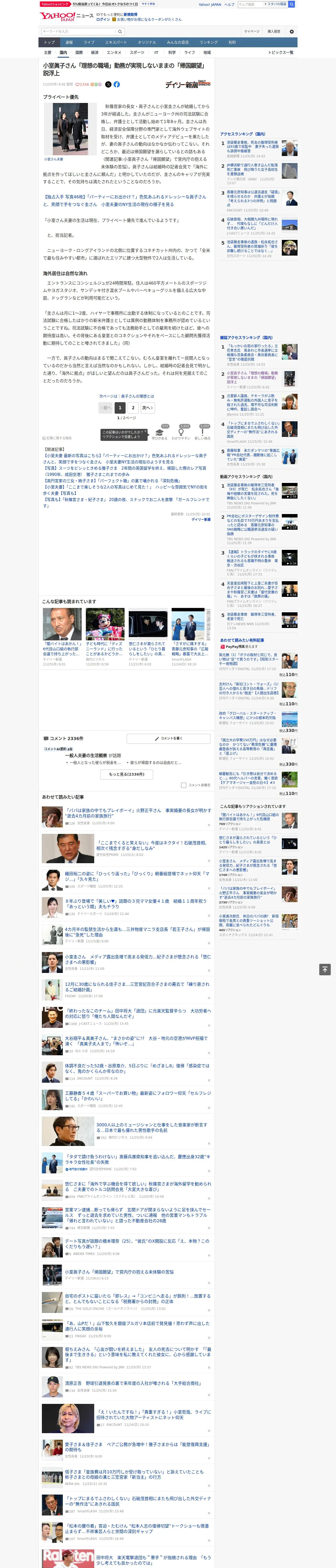Focus the top web search input
The image size is (336, 1568).
(x=251, y=4)
